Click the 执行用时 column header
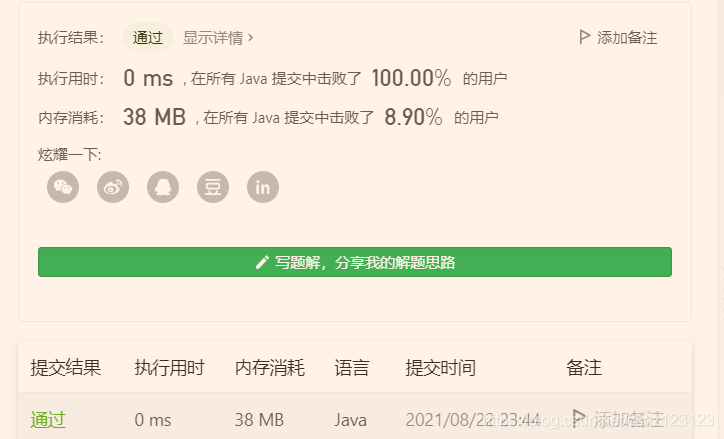The height and width of the screenshot is (439, 724). tap(169, 368)
